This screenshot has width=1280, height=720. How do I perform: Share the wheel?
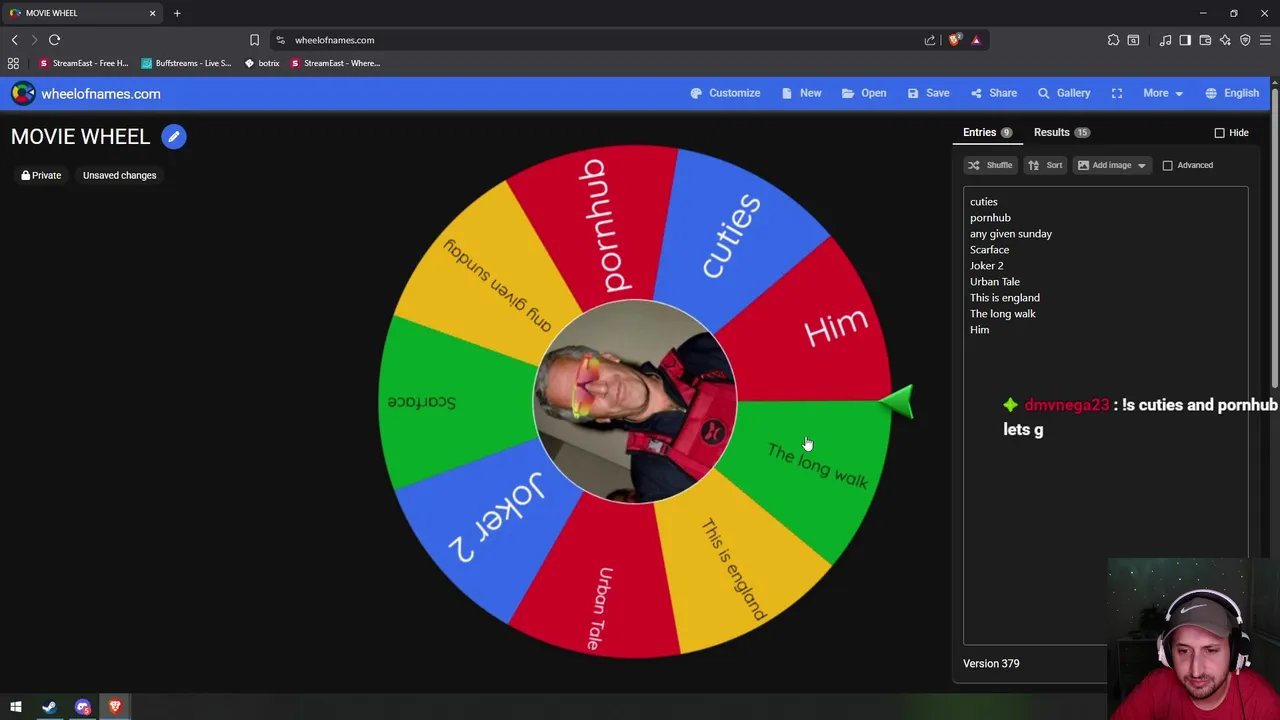[993, 93]
